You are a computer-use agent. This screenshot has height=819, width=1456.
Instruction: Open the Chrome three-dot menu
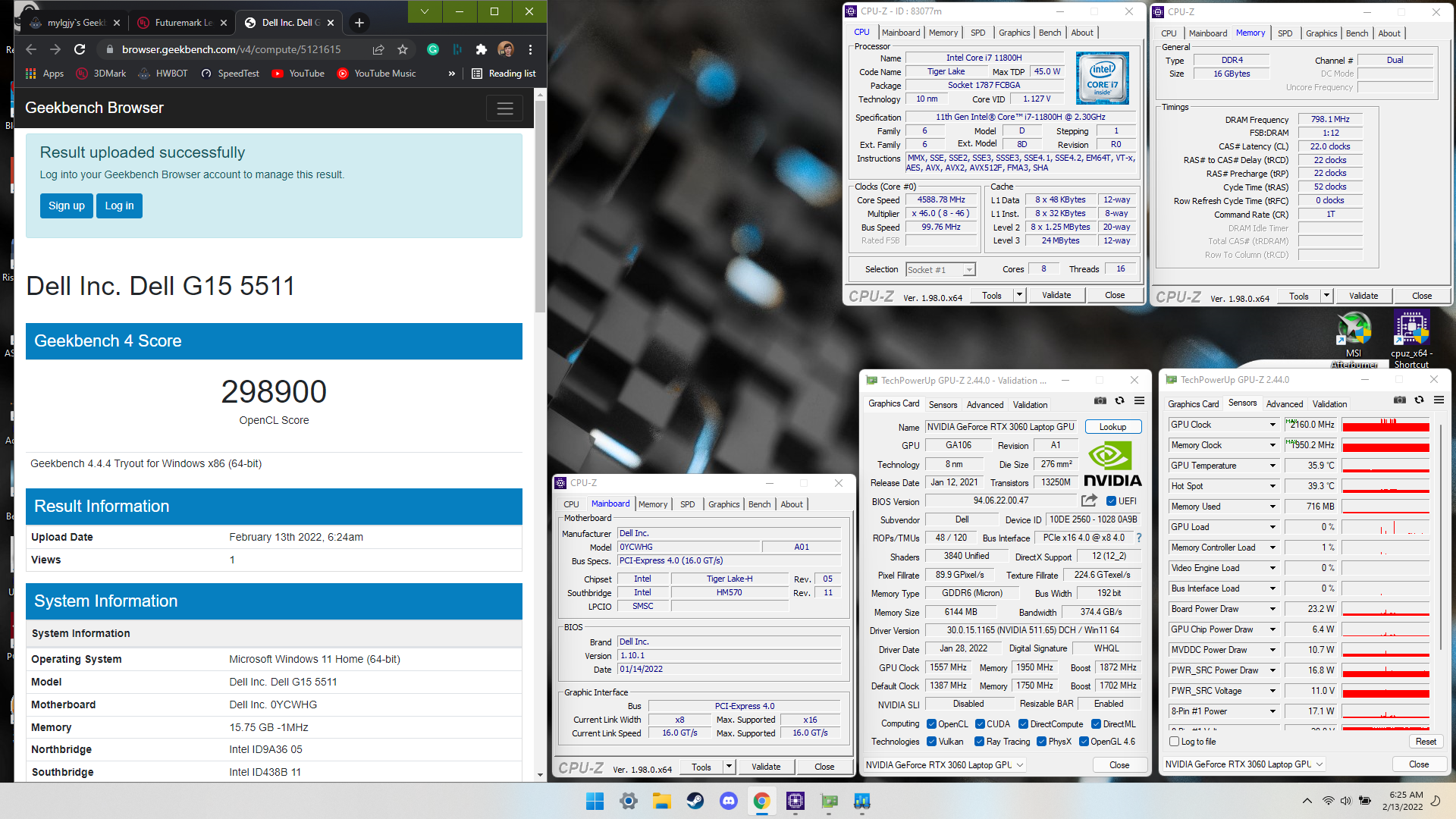coord(530,49)
